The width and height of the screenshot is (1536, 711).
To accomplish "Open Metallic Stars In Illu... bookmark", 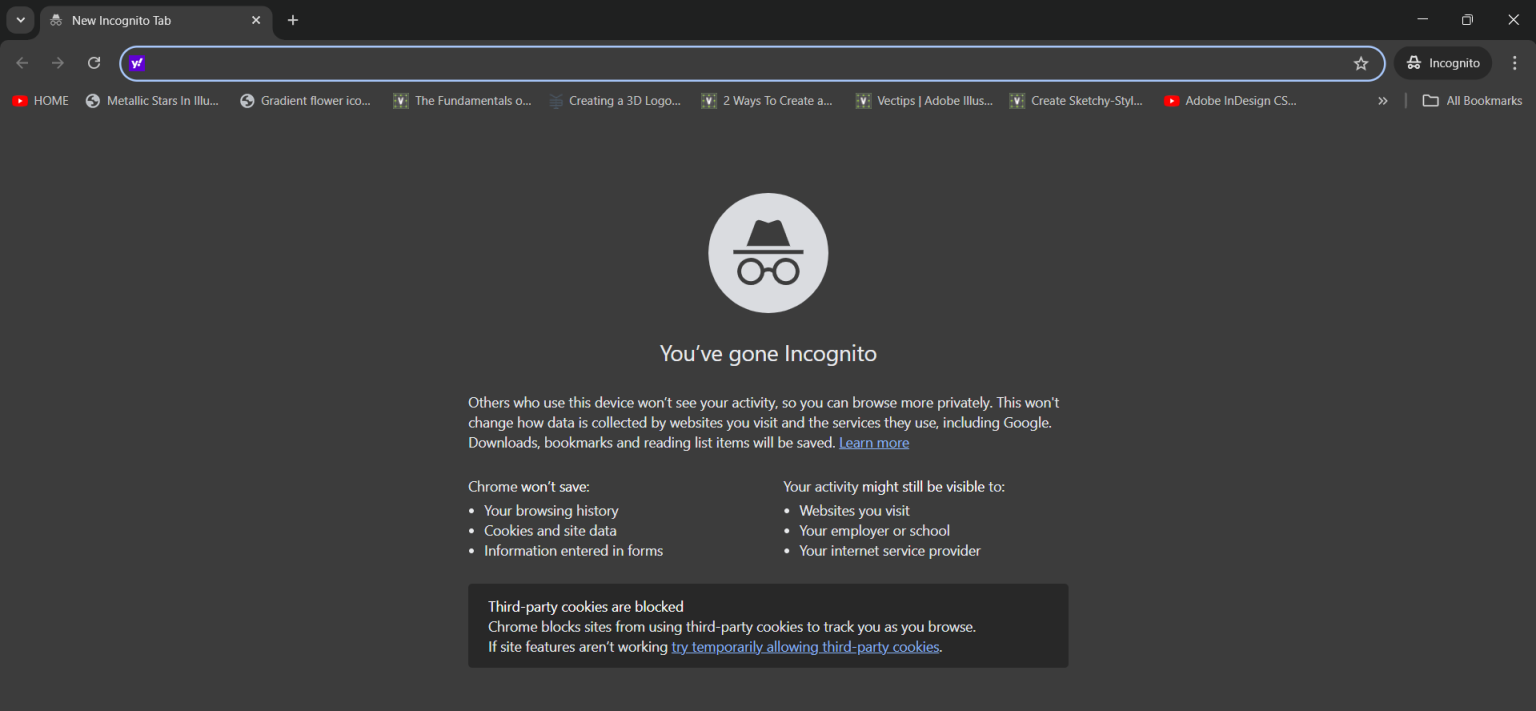I will click(152, 101).
